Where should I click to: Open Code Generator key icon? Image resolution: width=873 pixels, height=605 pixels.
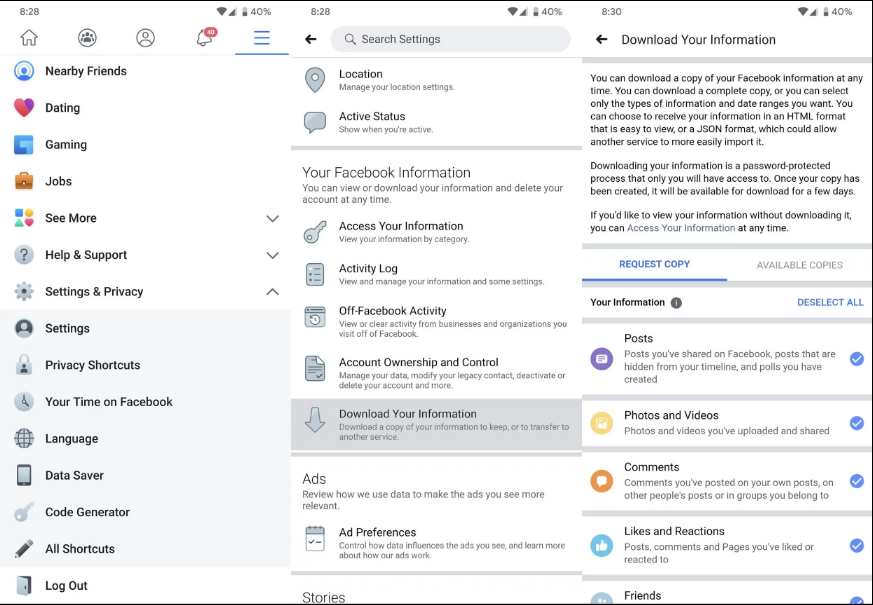[x=24, y=512]
